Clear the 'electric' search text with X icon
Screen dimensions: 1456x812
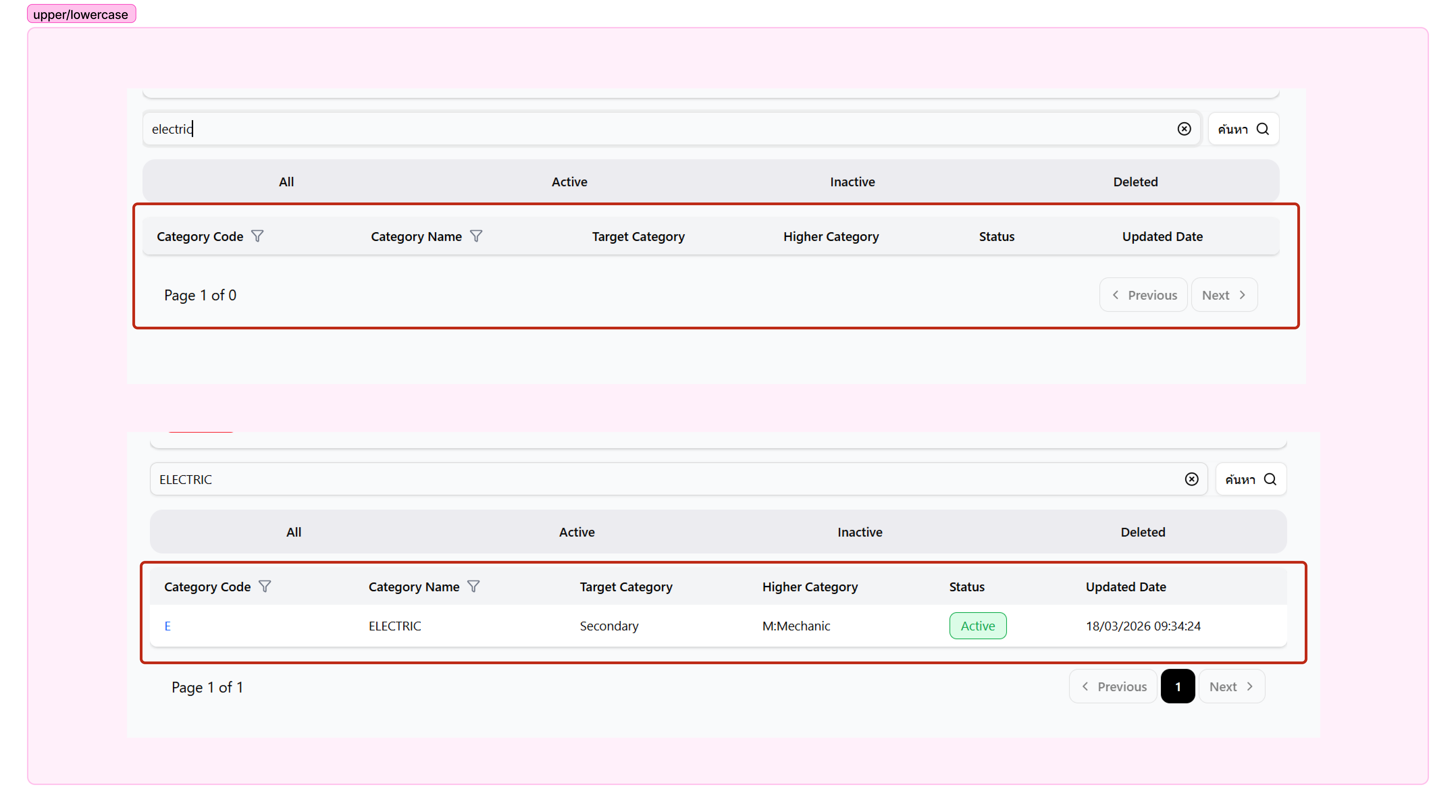coord(1184,129)
